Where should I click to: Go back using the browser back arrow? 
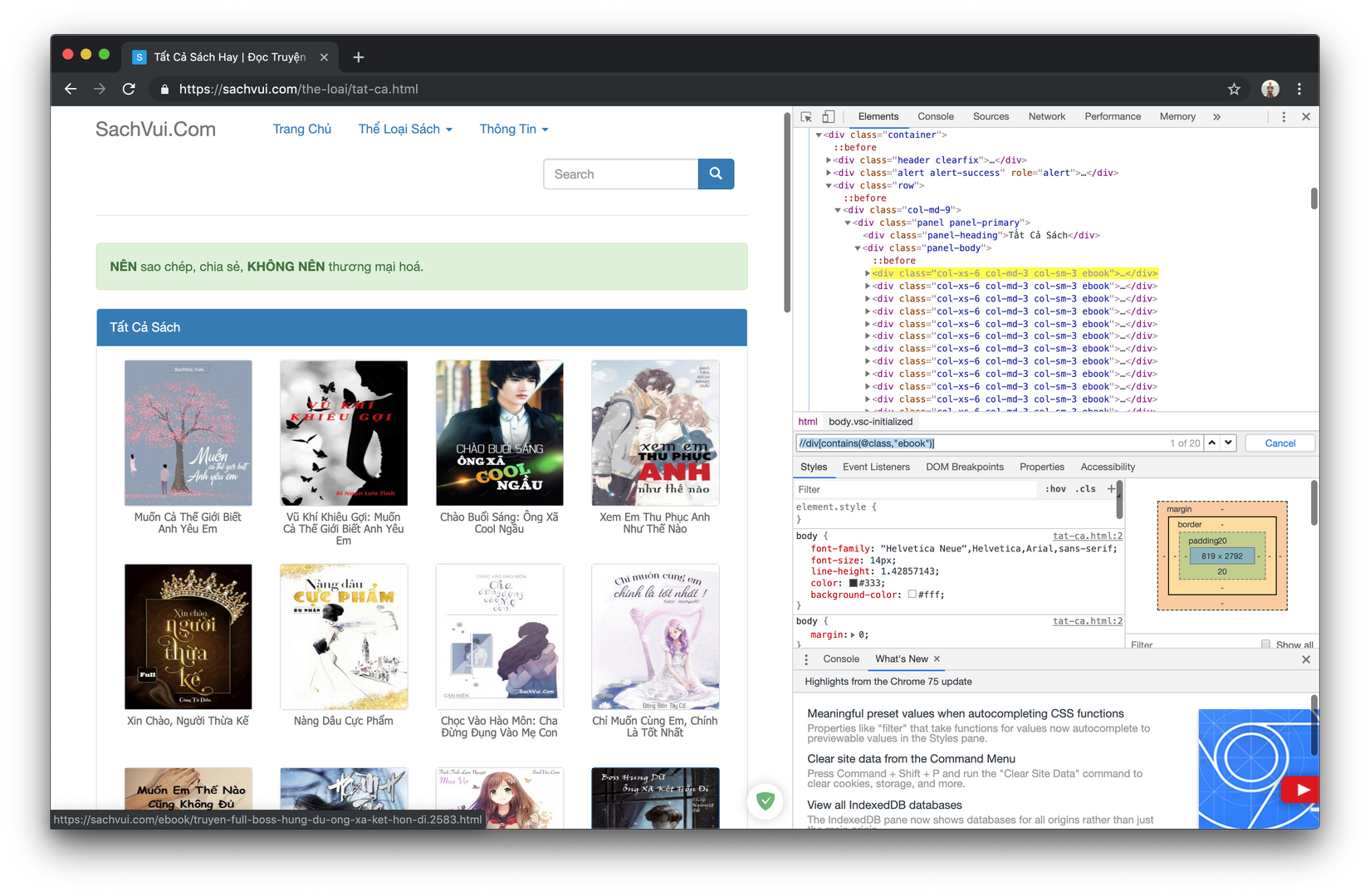[x=71, y=89]
